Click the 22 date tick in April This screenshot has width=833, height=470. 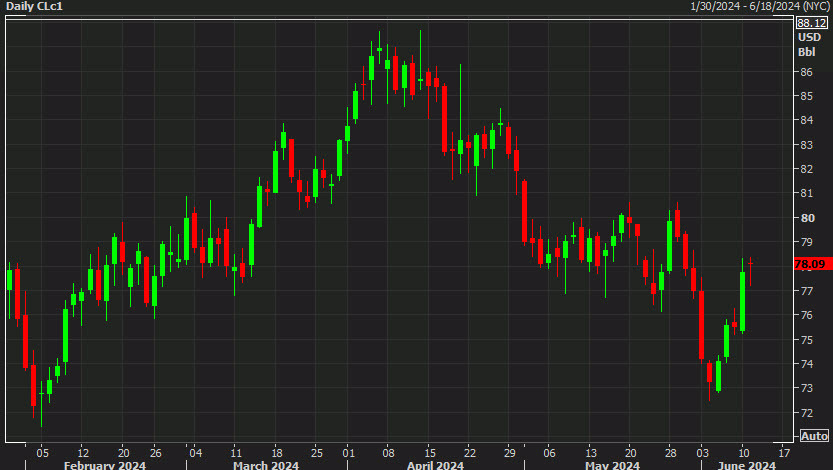469,453
